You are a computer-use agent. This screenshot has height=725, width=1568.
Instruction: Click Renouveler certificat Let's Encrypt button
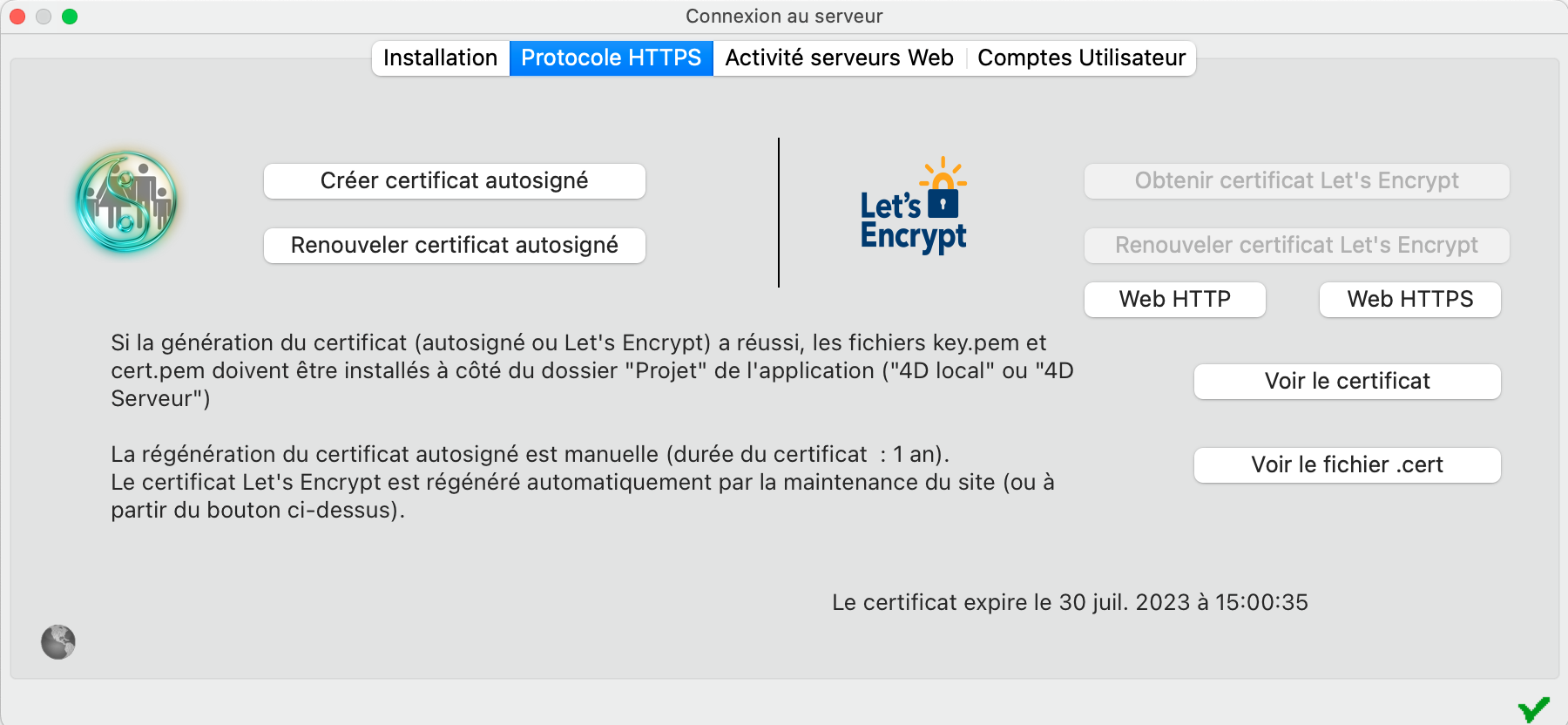pos(1297,246)
